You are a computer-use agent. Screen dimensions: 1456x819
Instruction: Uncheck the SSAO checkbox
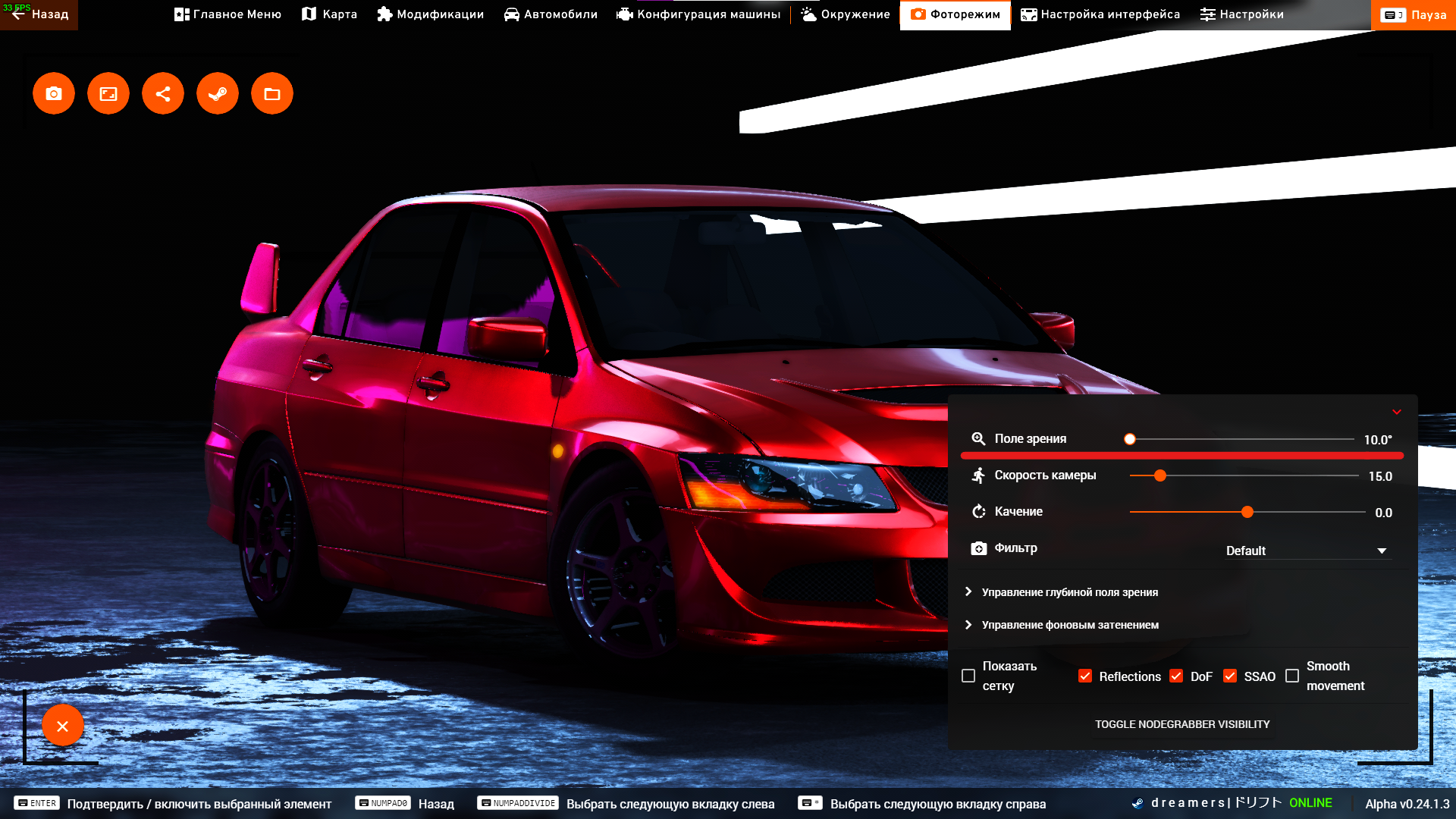click(1230, 676)
